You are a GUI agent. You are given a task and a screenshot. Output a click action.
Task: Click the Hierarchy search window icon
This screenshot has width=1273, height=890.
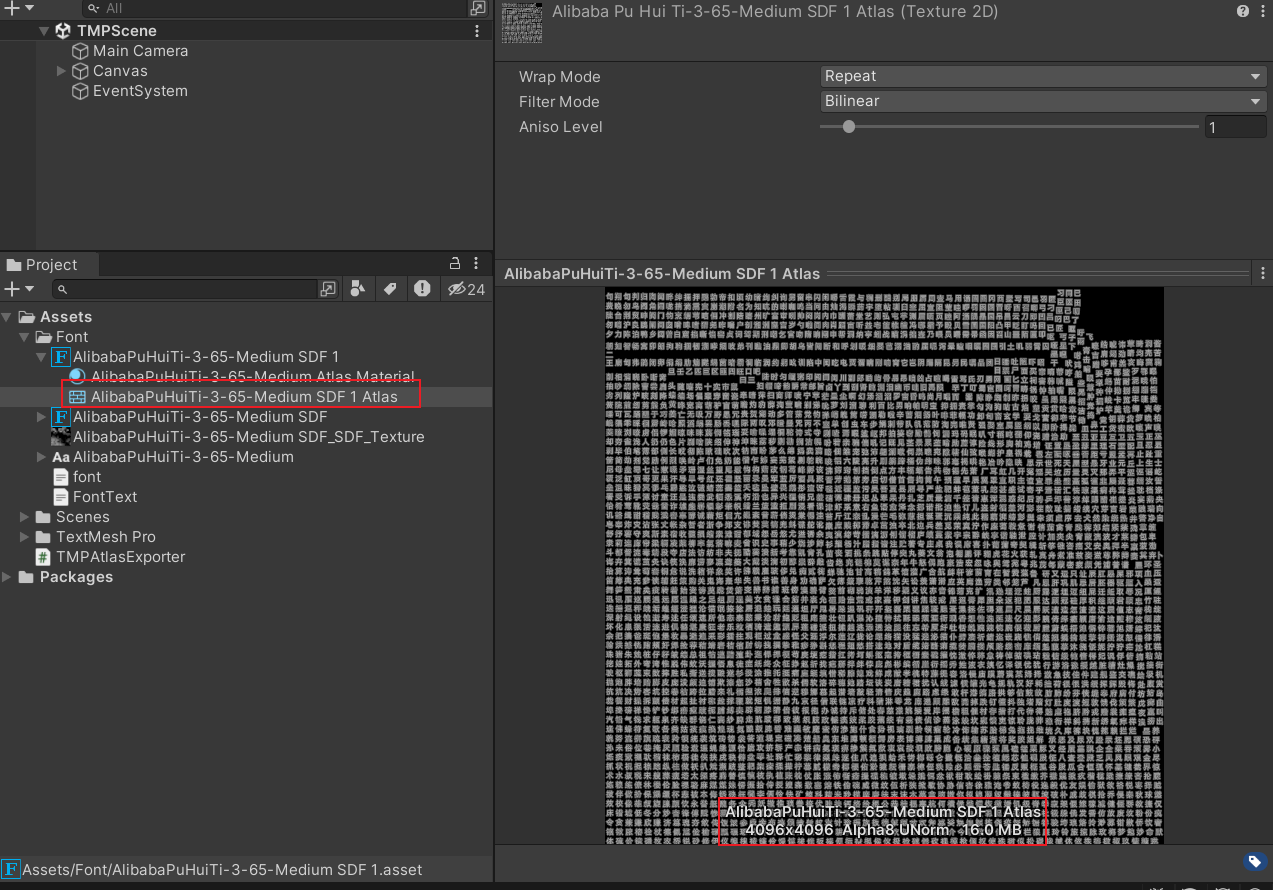pyautogui.click(x=478, y=8)
